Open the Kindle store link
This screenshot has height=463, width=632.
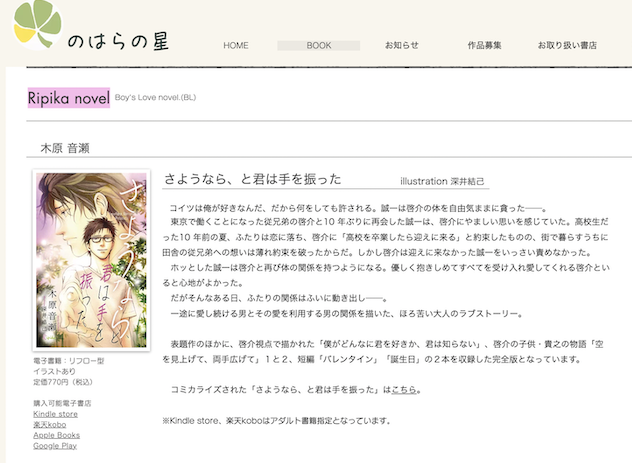click(56, 414)
